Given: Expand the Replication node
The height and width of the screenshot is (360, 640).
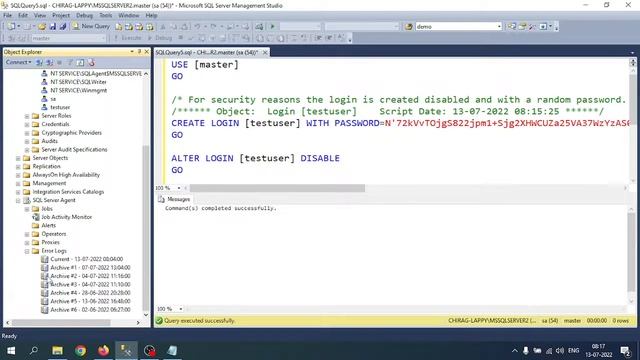Looking at the screenshot, I should tap(18, 167).
